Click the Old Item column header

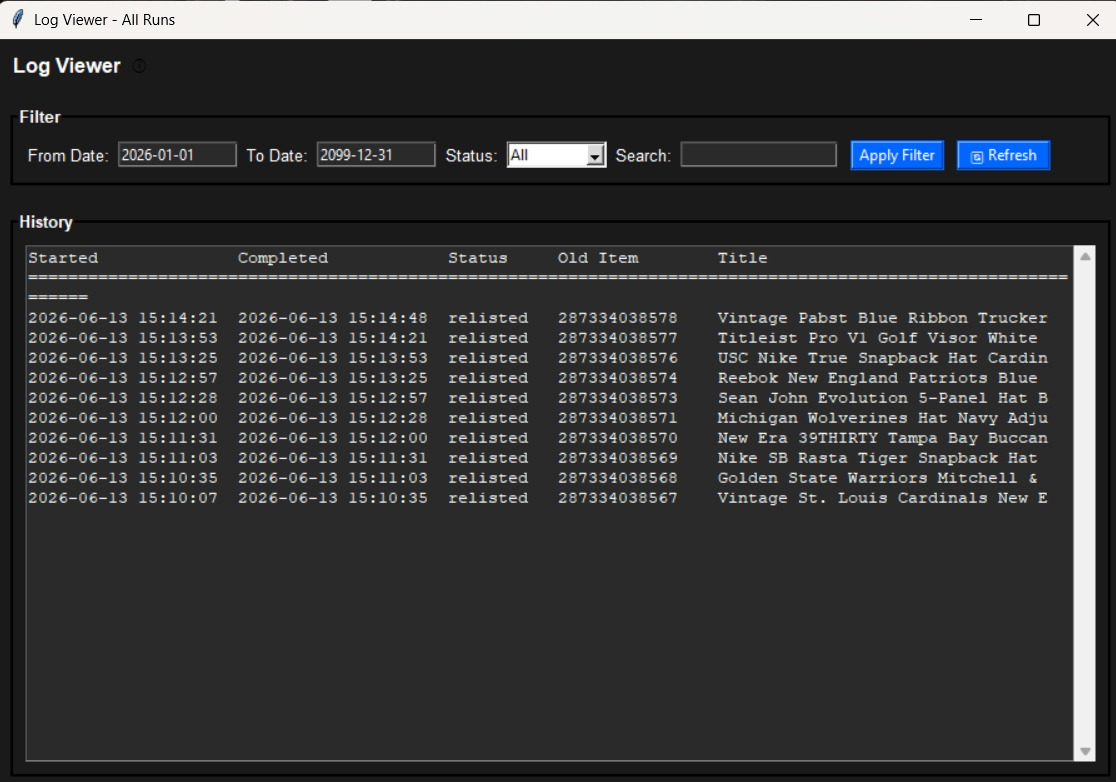(598, 258)
